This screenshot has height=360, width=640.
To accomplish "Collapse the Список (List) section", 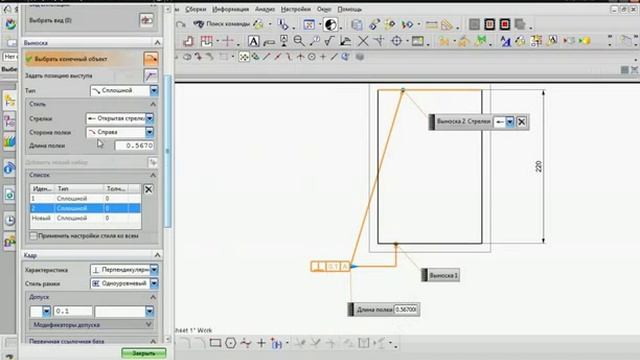I will click(x=153, y=175).
